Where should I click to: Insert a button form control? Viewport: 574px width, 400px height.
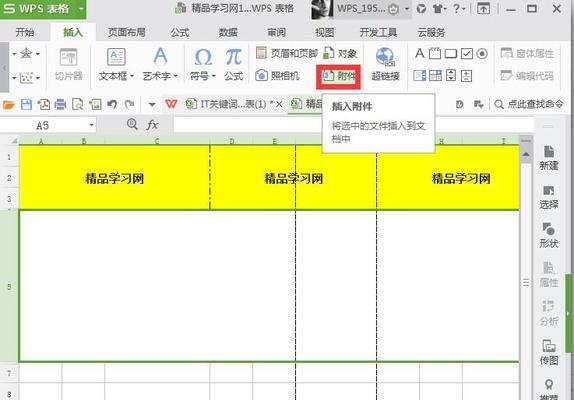[x=451, y=54]
